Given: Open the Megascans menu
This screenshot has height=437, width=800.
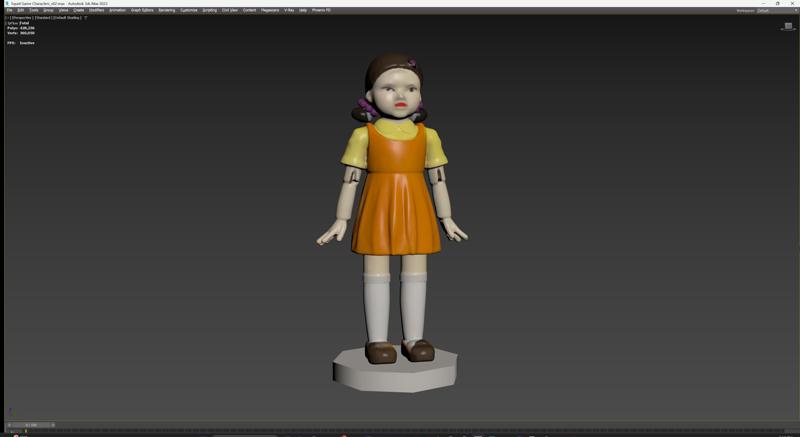Looking at the screenshot, I should tap(270, 10).
